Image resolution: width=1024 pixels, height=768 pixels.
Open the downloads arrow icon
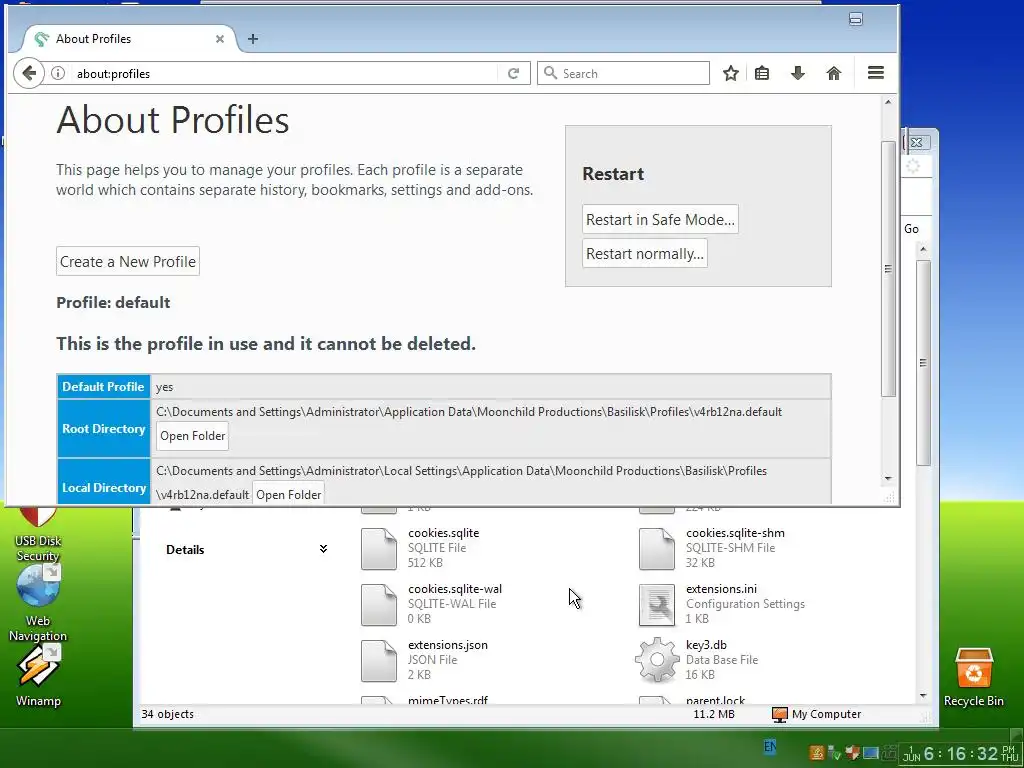pos(797,73)
